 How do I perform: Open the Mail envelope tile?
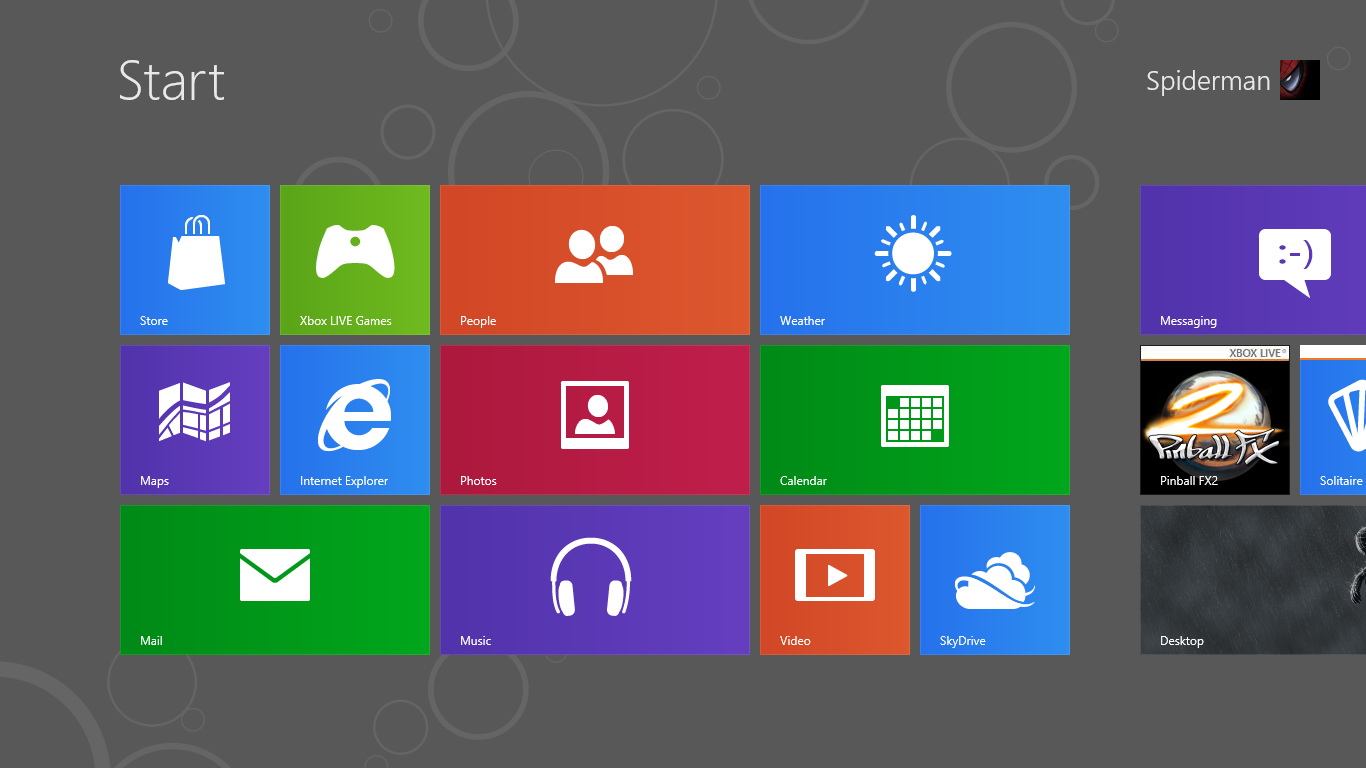(x=275, y=580)
